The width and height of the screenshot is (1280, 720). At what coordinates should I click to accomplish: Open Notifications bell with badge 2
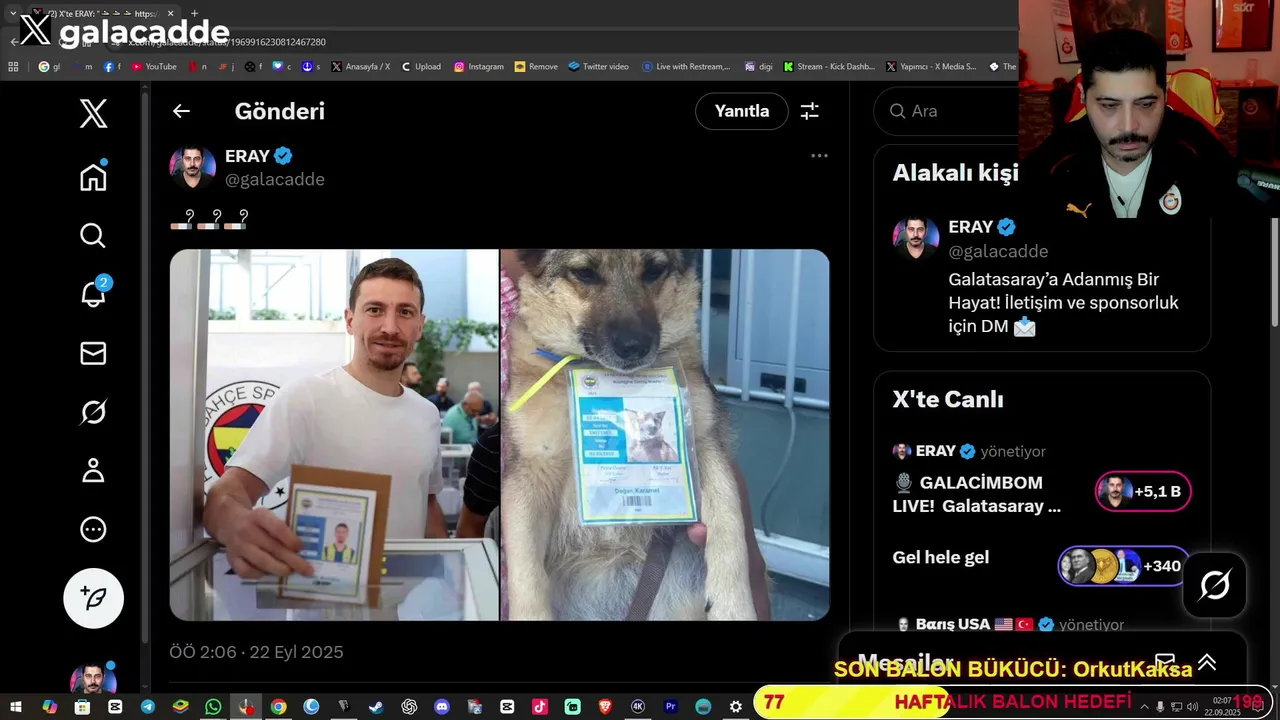pos(93,293)
